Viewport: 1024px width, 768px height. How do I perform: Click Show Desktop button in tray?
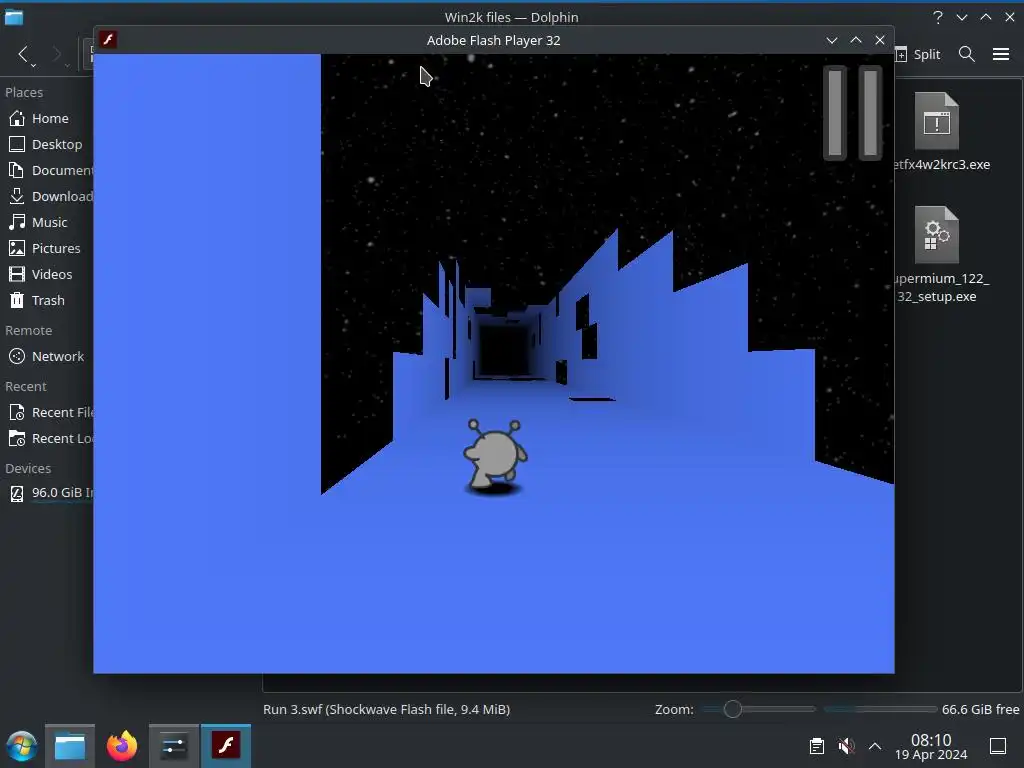pos(998,746)
